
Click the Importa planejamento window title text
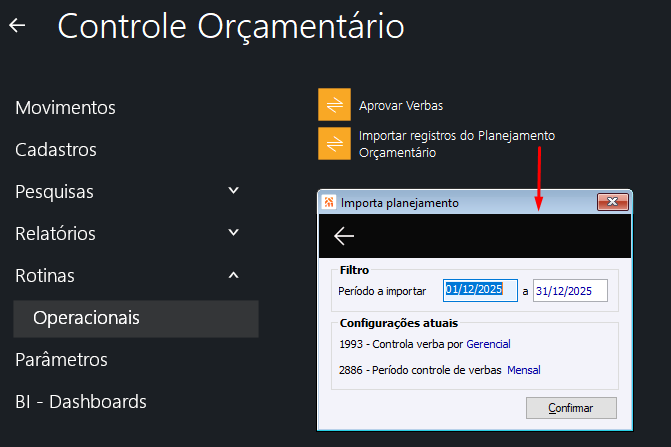[x=400, y=203]
